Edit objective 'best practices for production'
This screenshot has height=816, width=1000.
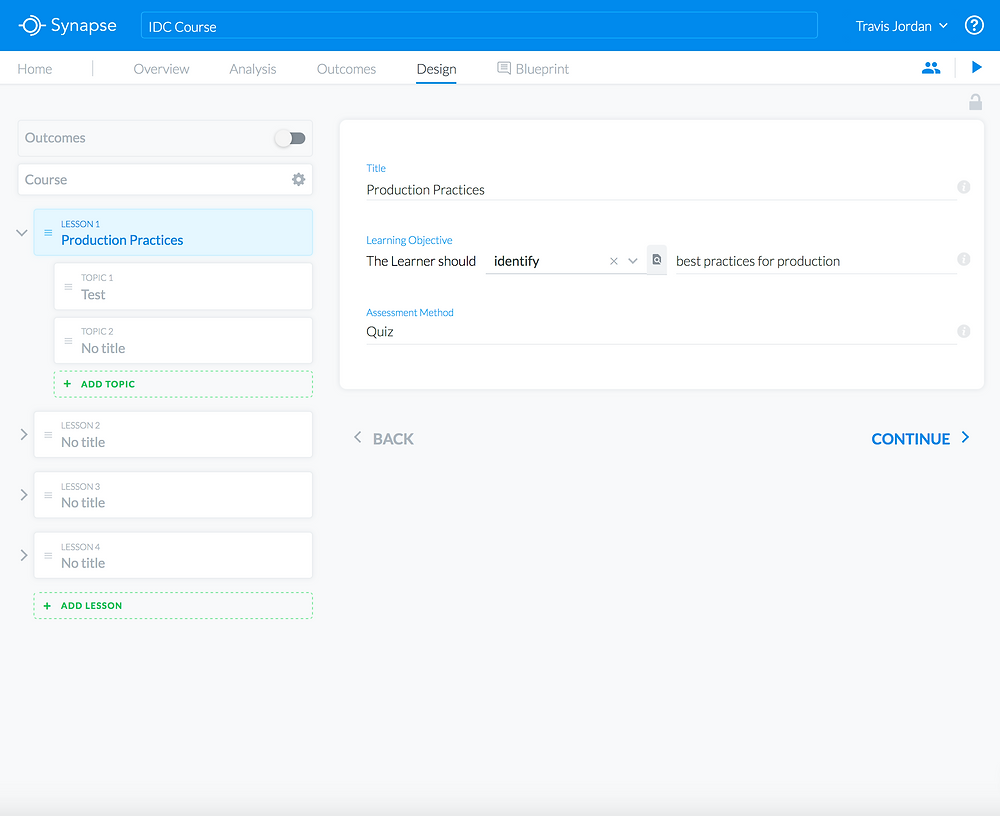coord(816,261)
